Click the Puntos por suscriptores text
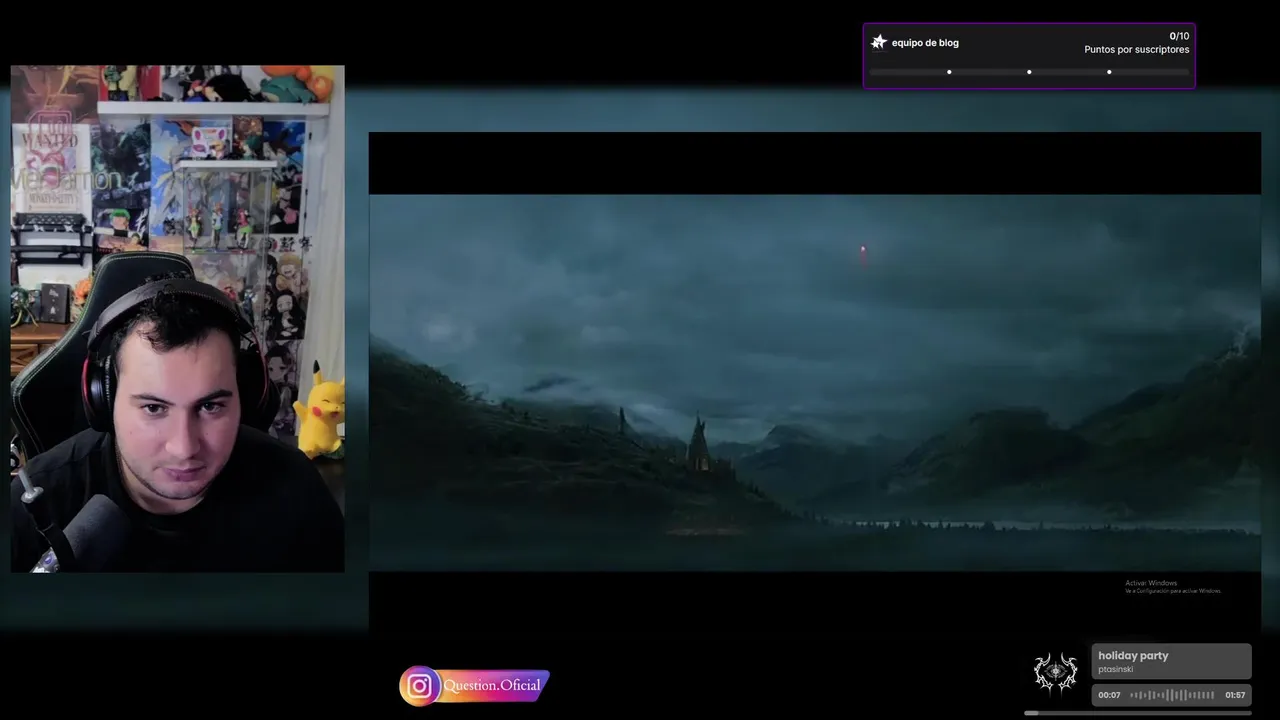This screenshot has height=720, width=1280. point(1137,50)
